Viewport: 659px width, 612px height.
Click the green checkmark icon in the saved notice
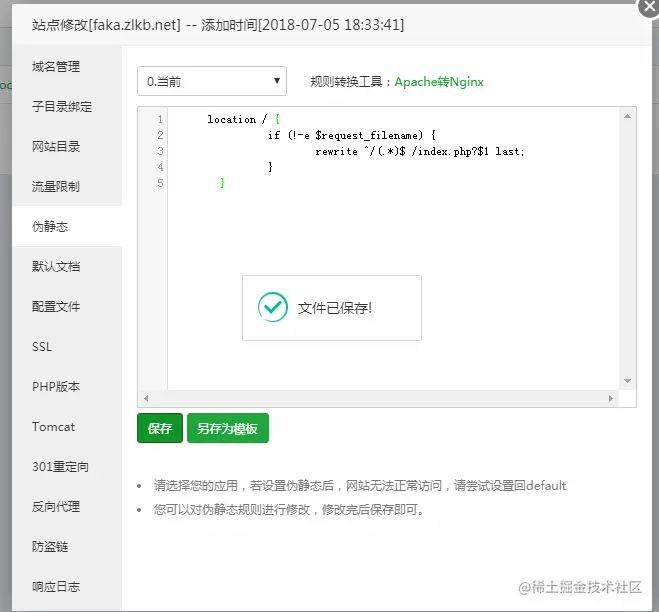coord(273,307)
